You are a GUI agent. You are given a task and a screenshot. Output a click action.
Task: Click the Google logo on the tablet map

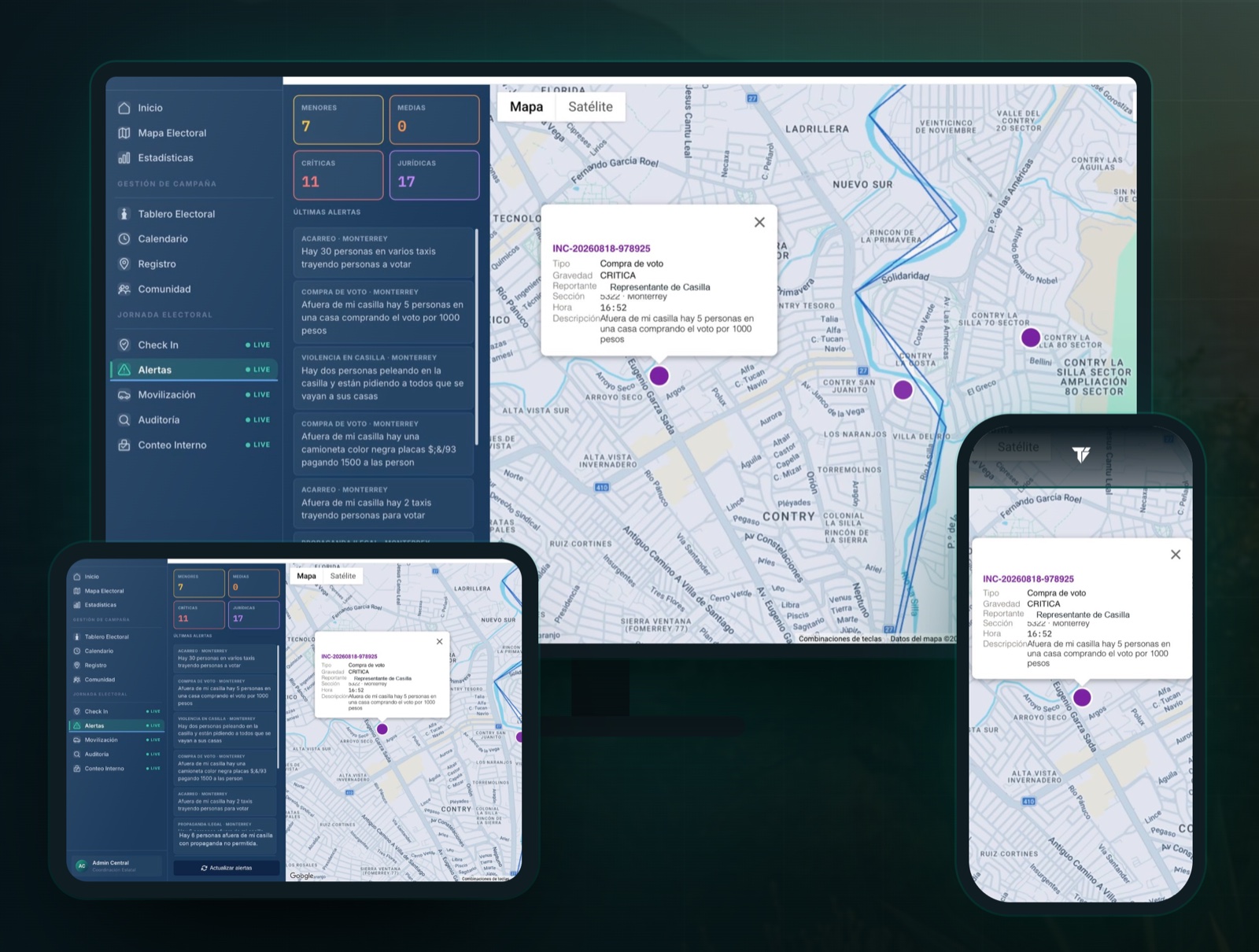coord(301,876)
